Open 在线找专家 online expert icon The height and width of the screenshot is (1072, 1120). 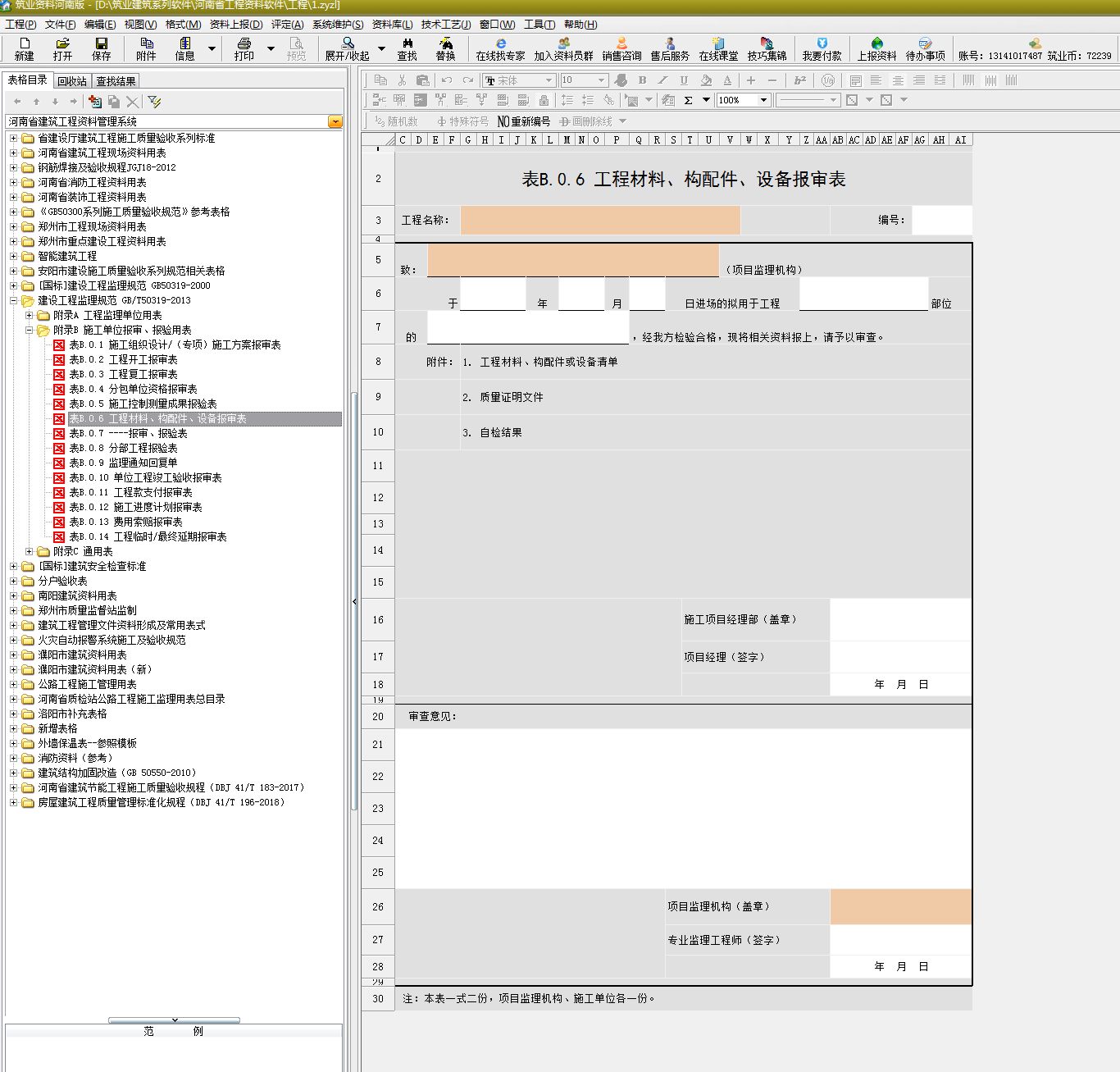pos(500,49)
